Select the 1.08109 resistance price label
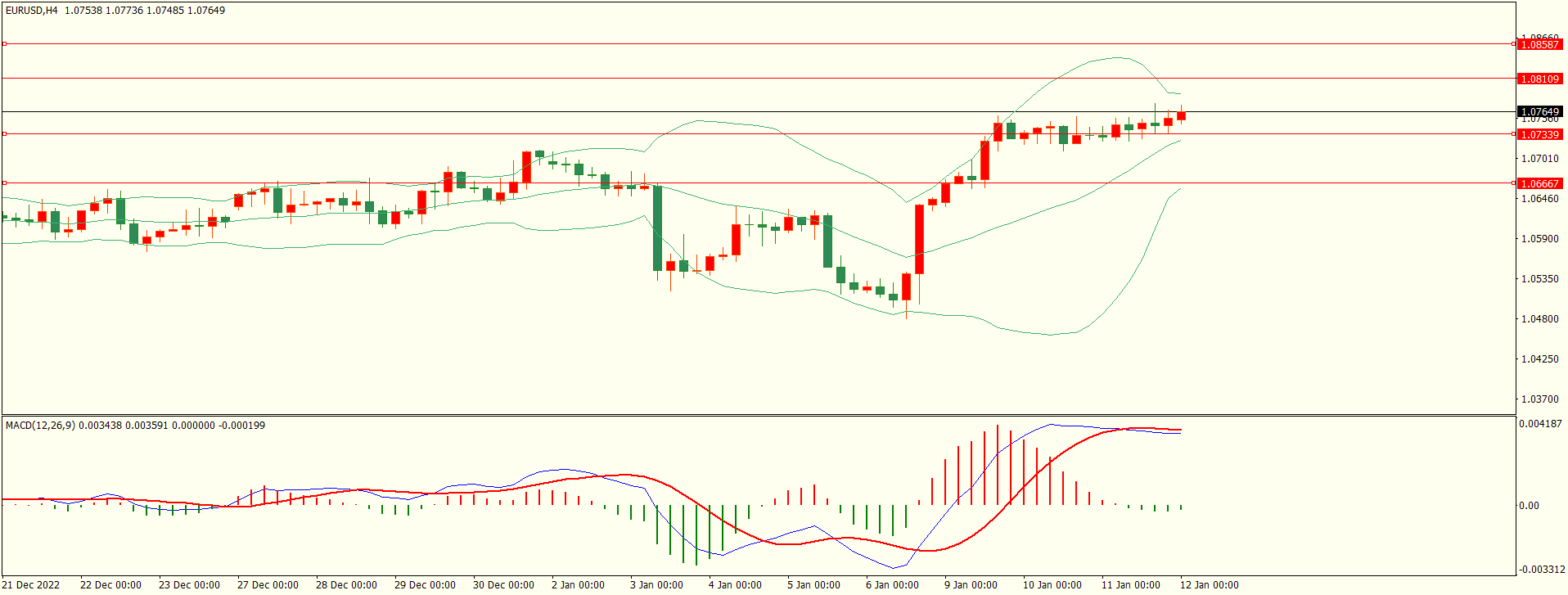Screen dimensions: 1568x595 (1539, 79)
